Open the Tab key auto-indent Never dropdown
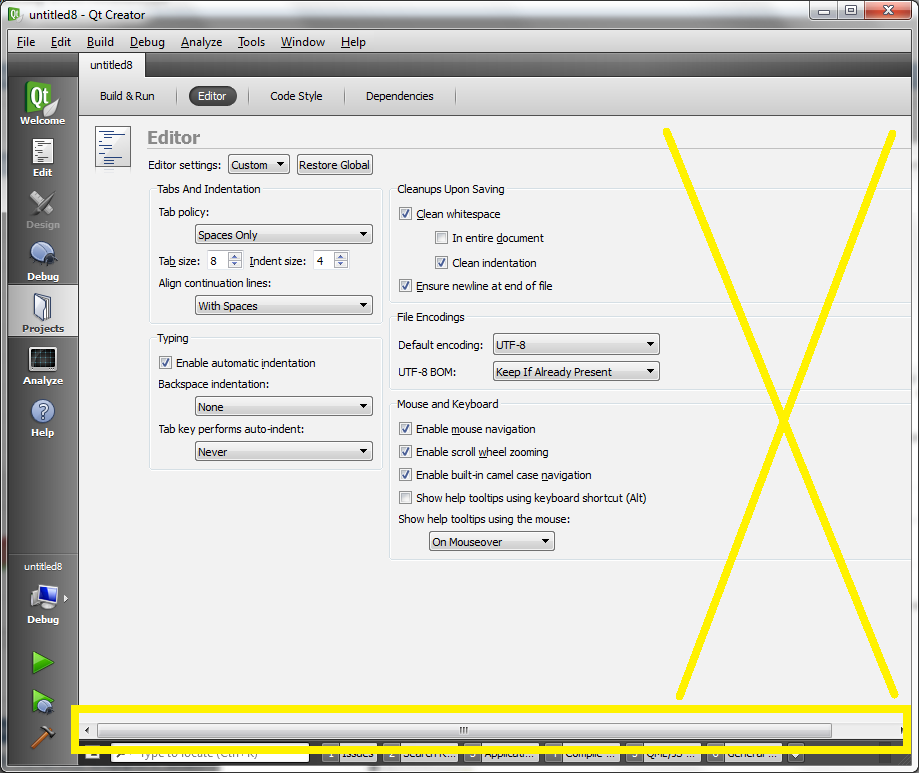The width and height of the screenshot is (919, 773). pyautogui.click(x=284, y=451)
